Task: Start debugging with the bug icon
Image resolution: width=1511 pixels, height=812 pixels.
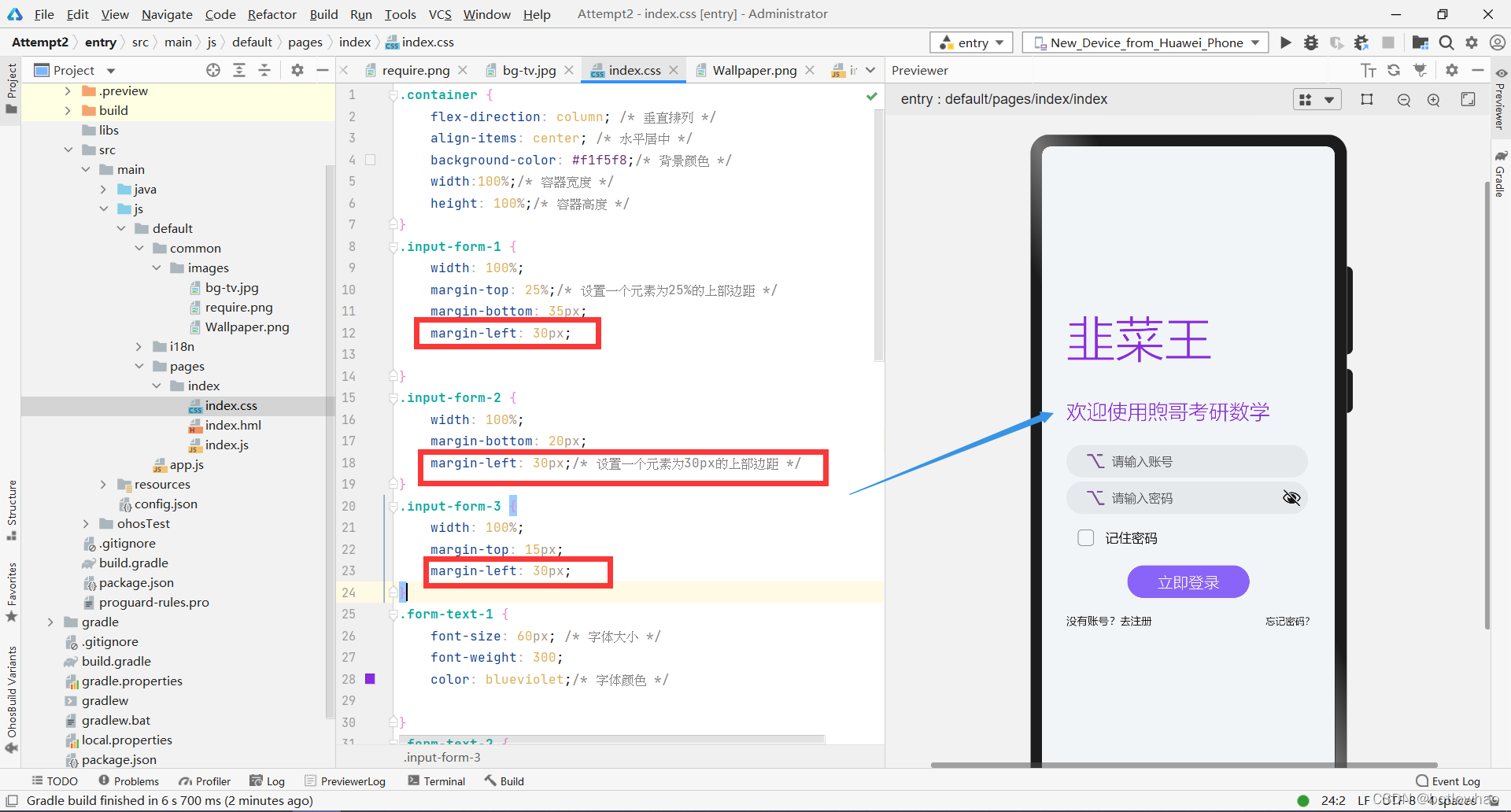Action: tap(1311, 42)
